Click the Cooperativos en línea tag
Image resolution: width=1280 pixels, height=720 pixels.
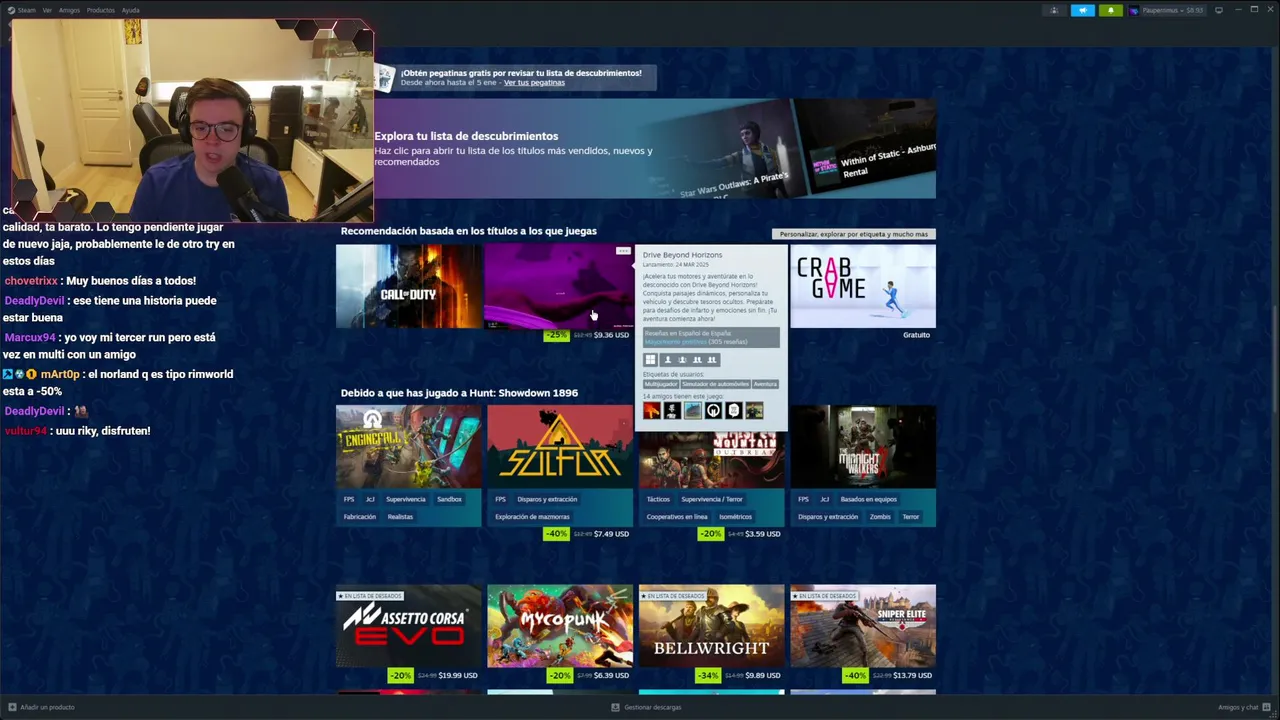click(677, 517)
